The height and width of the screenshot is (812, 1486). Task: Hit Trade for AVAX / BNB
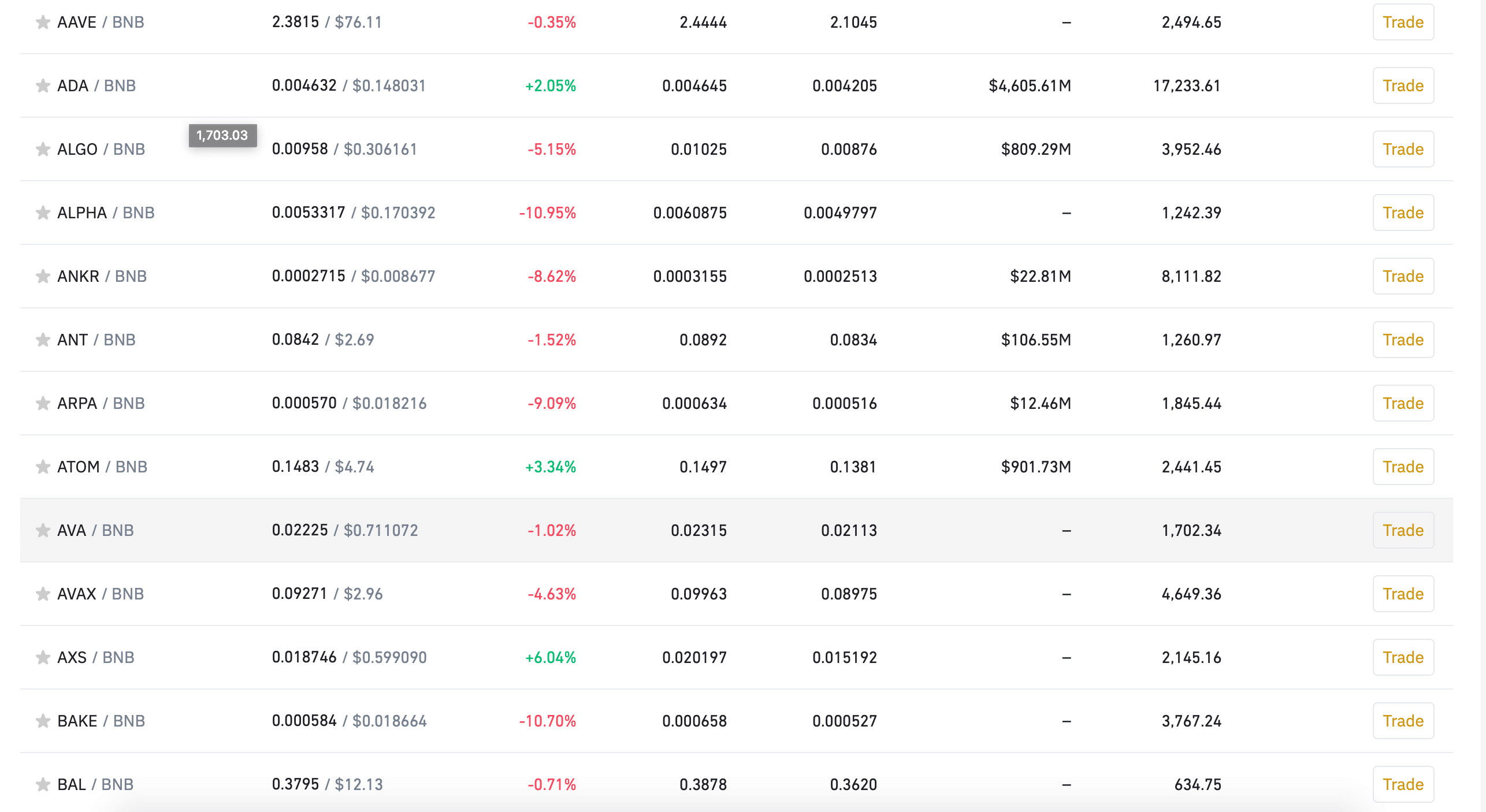pos(1403,594)
